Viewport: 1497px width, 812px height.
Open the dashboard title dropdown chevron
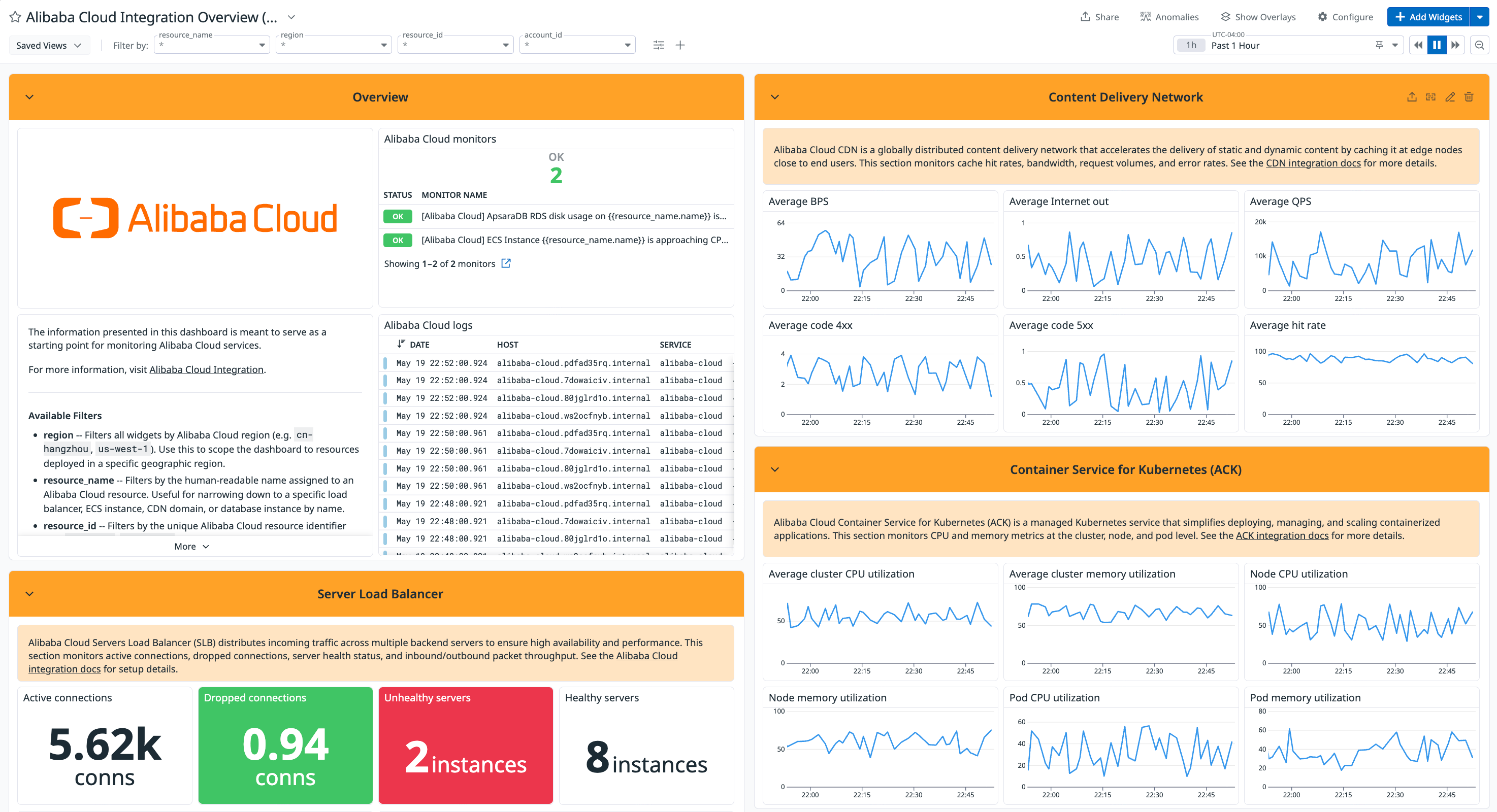point(291,17)
